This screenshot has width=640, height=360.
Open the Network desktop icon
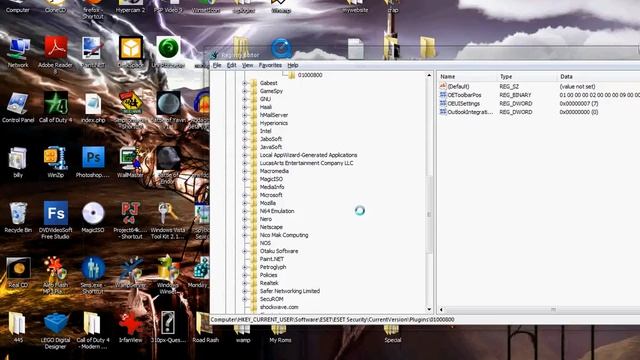18,49
